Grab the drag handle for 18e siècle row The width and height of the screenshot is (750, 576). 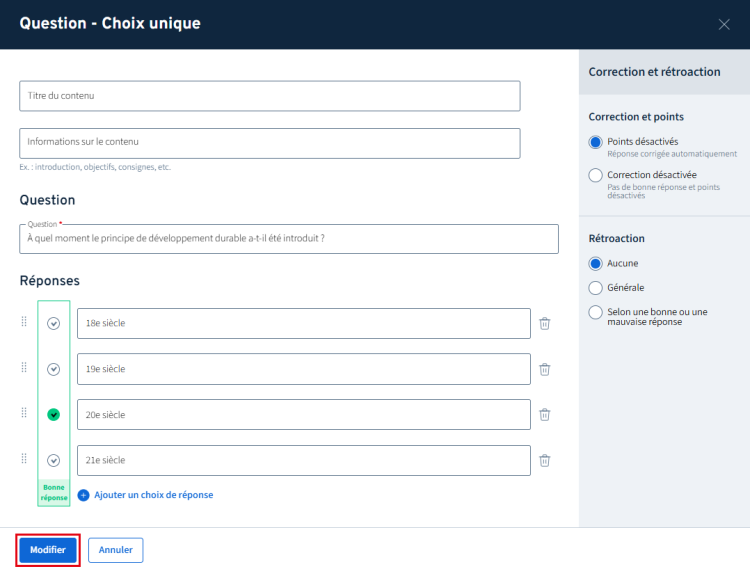[24, 322]
